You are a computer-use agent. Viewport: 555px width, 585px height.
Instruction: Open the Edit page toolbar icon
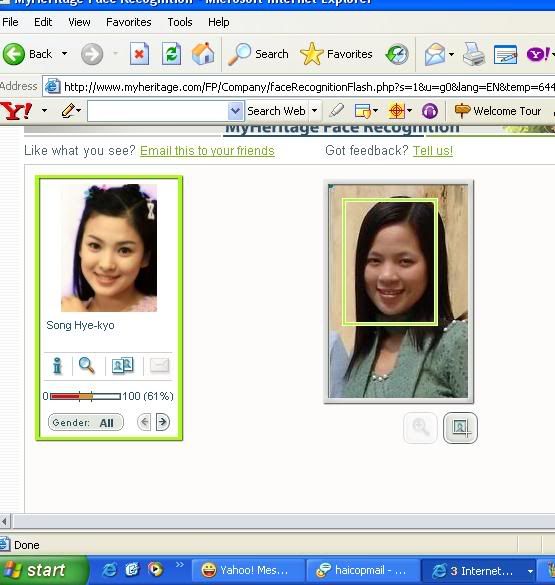pyautogui.click(x=505, y=54)
